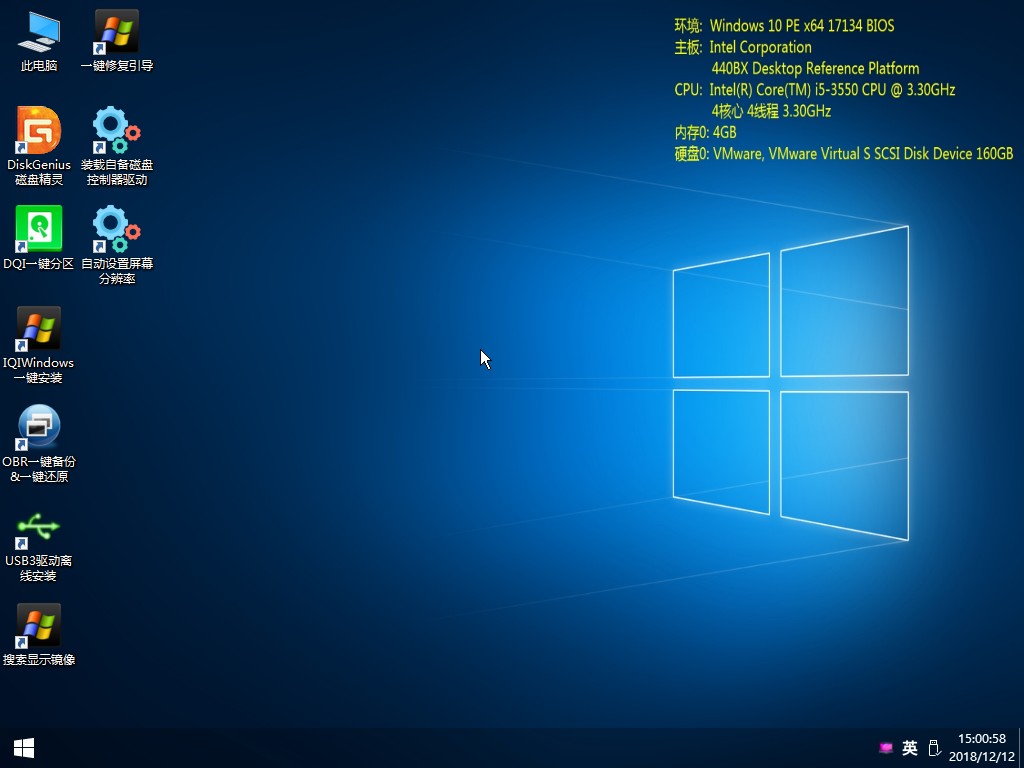Select the 搜索显示镜像 desktop shortcut
The width and height of the screenshot is (1024, 768).
[x=39, y=635]
